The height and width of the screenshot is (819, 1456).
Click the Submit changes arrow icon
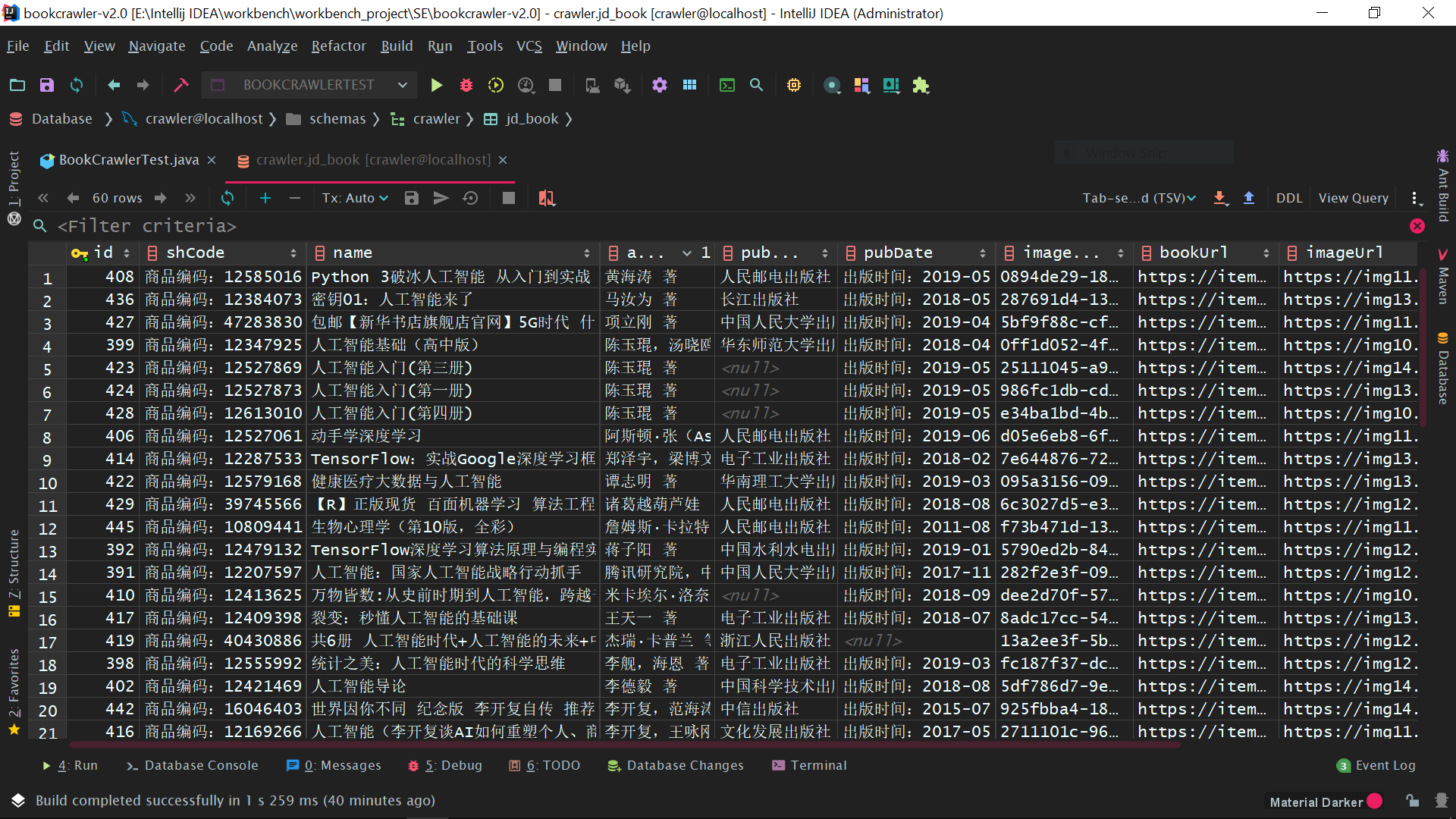point(441,198)
